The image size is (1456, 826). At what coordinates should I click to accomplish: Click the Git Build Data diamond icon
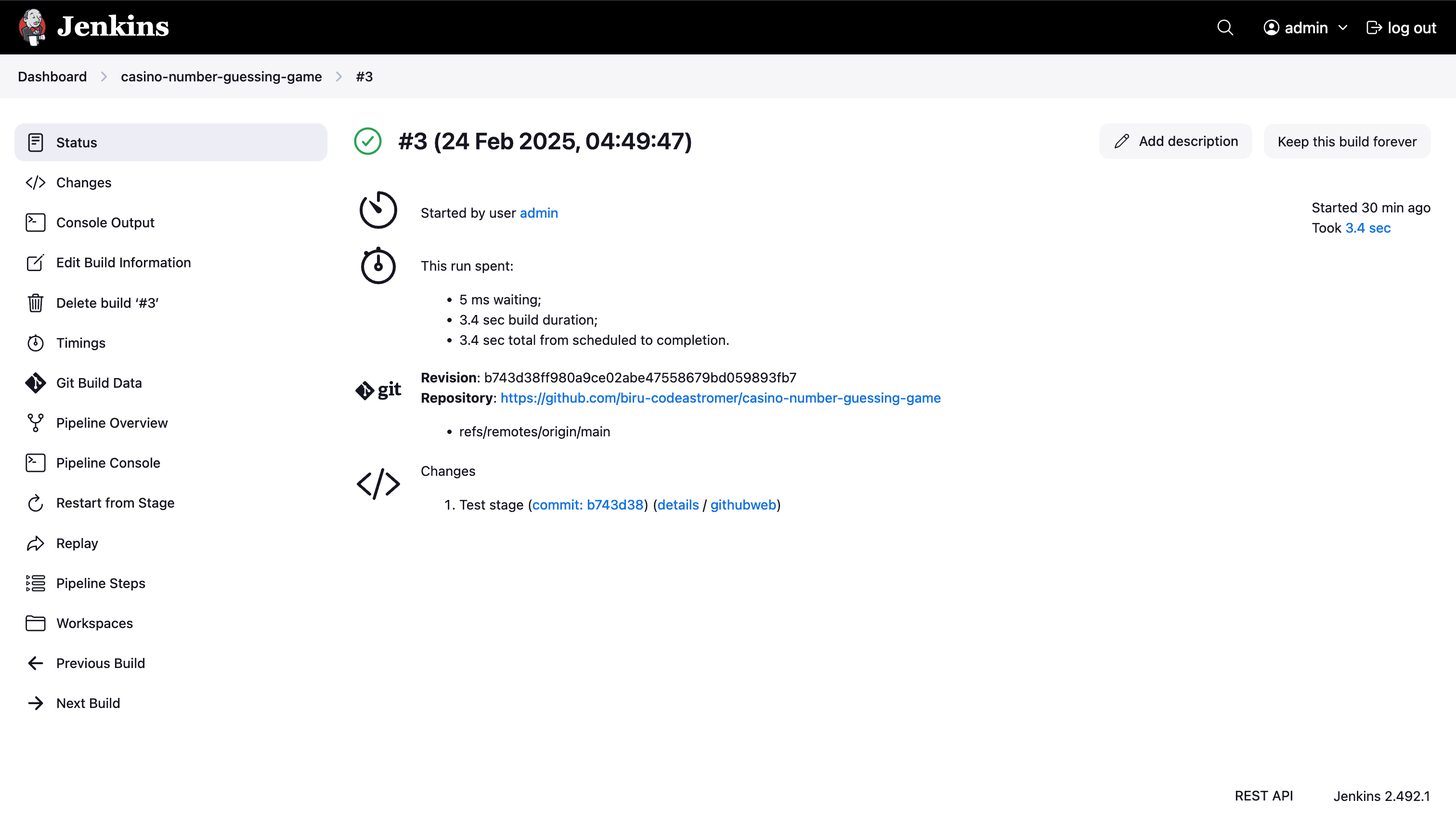[x=35, y=383]
